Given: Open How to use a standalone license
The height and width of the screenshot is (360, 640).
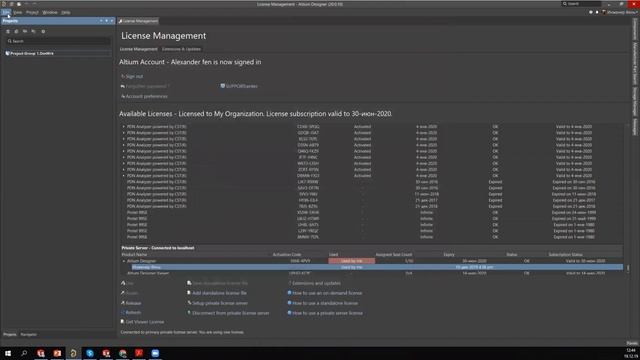Looking at the screenshot, I should click(323, 303).
